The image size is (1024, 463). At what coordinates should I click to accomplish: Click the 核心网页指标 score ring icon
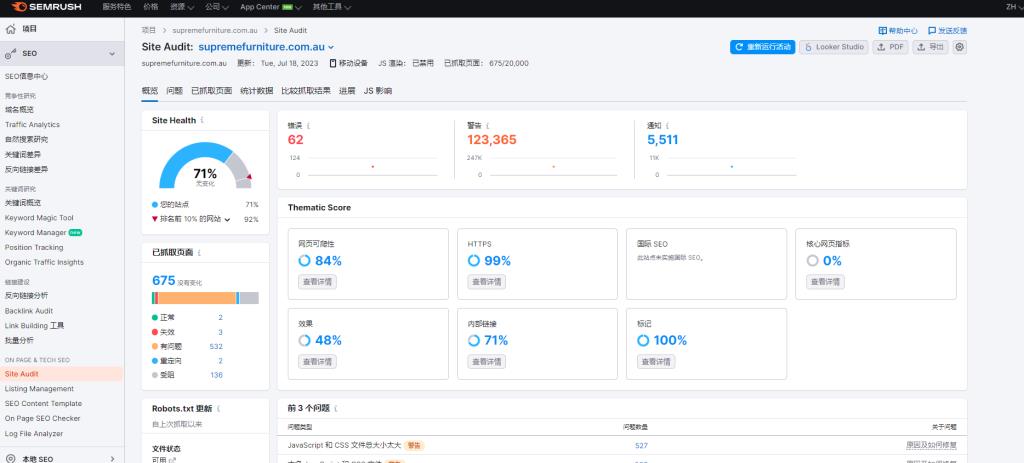(812, 261)
